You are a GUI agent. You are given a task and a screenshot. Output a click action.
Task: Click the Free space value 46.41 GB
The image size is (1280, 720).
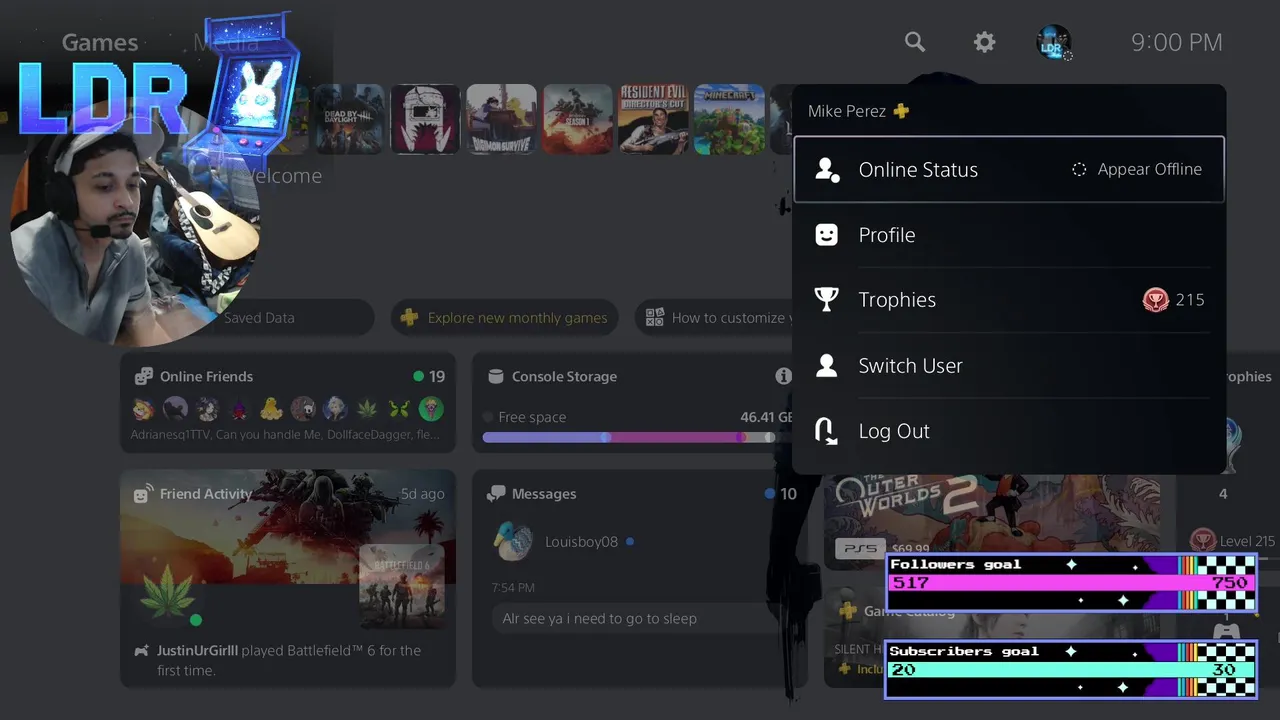click(766, 417)
